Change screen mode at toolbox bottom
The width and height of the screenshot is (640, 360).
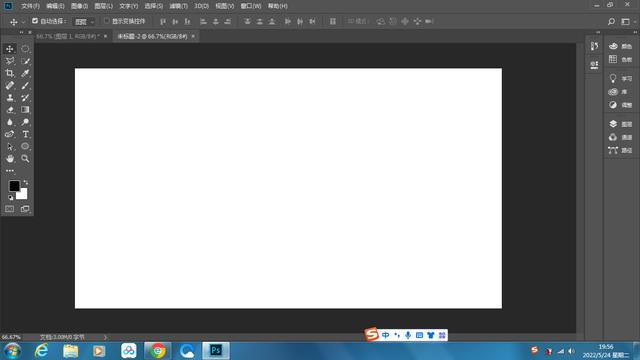25,209
